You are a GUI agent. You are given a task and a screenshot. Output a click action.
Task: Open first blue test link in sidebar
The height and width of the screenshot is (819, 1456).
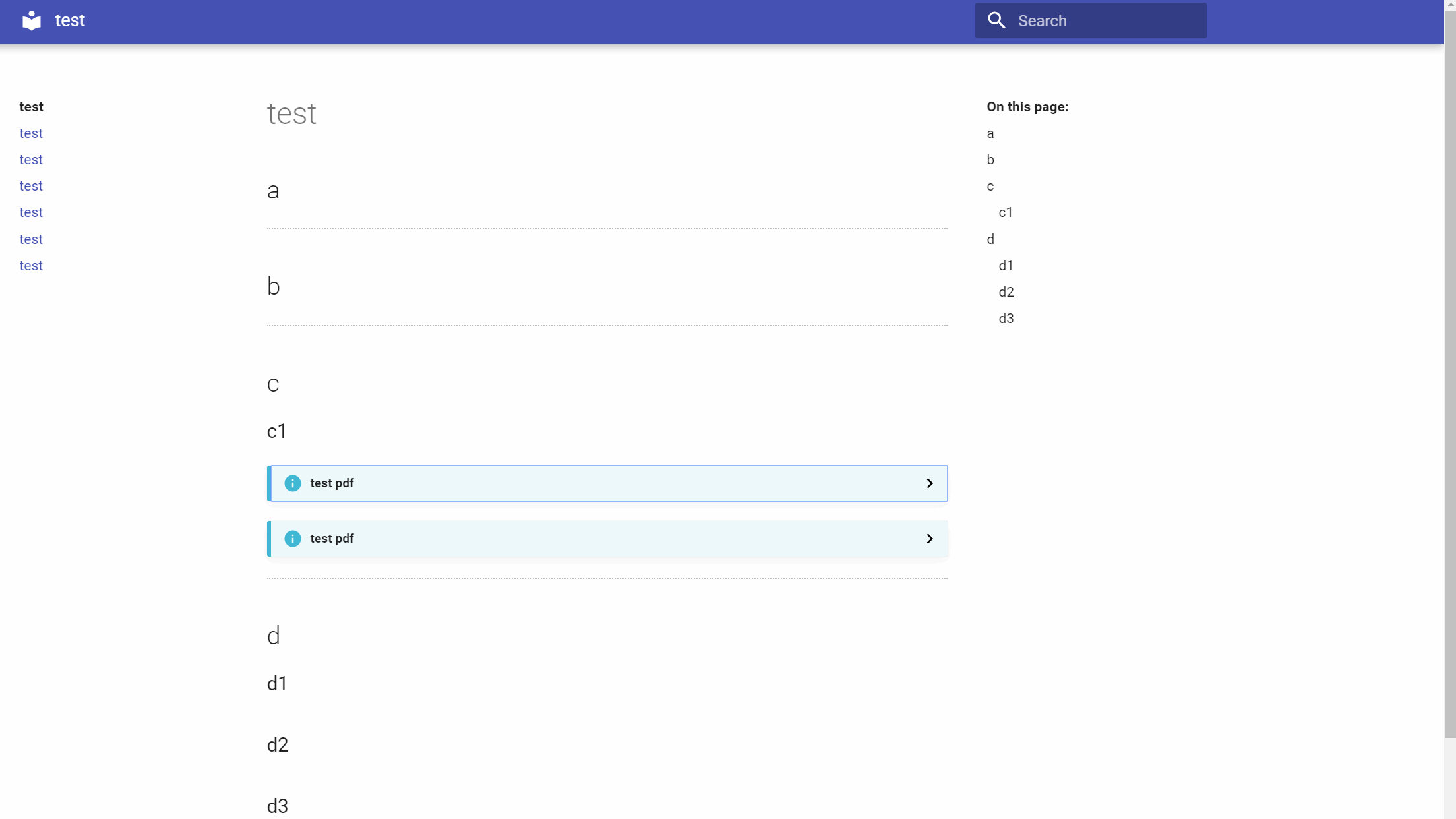tap(31, 133)
